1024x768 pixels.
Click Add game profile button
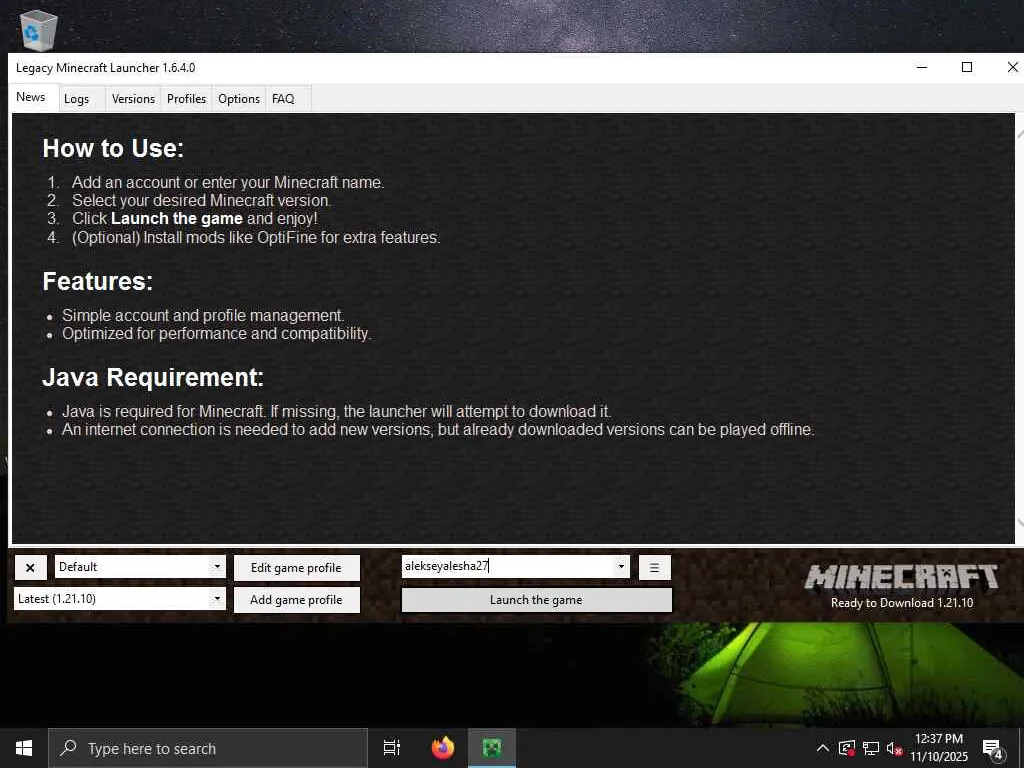(x=296, y=600)
